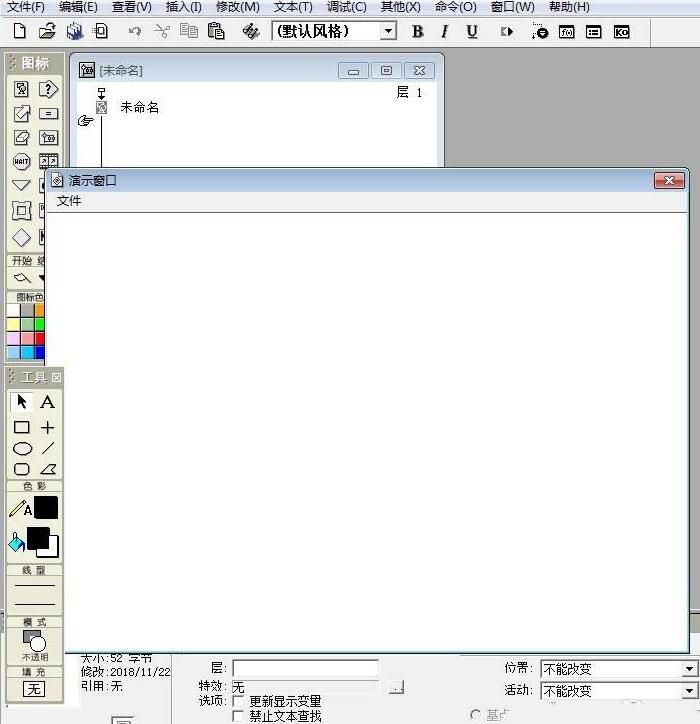Image resolution: width=700 pixels, height=724 pixels.
Task: Select the Erase icon in palette
Action: click(21, 138)
